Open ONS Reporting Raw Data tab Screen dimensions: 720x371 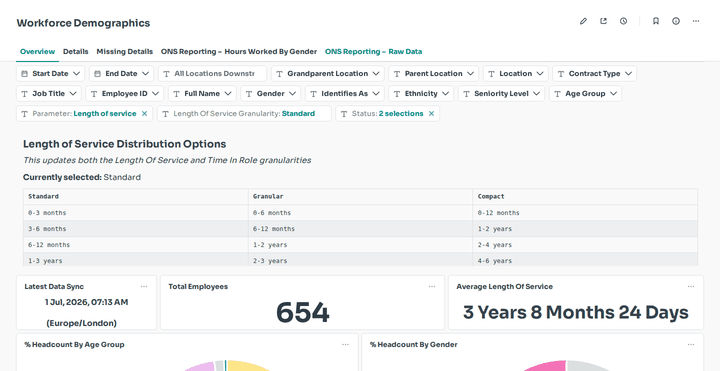pos(373,51)
